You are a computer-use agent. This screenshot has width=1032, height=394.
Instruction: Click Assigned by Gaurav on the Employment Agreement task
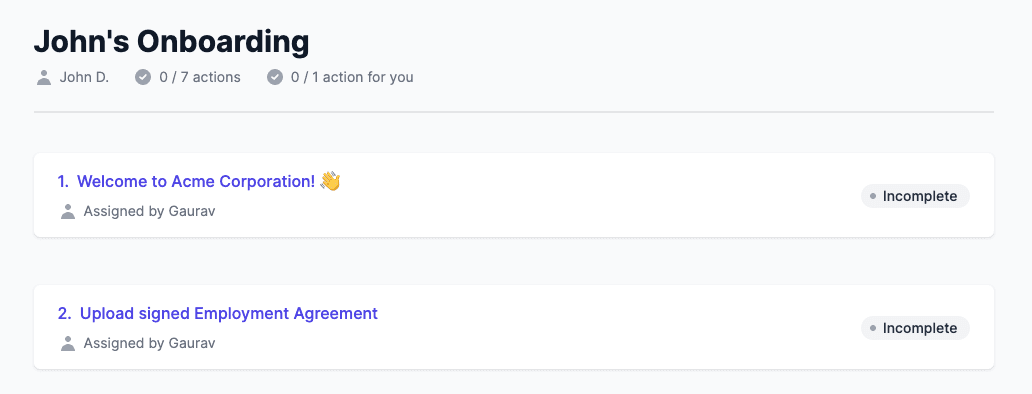[x=149, y=343]
